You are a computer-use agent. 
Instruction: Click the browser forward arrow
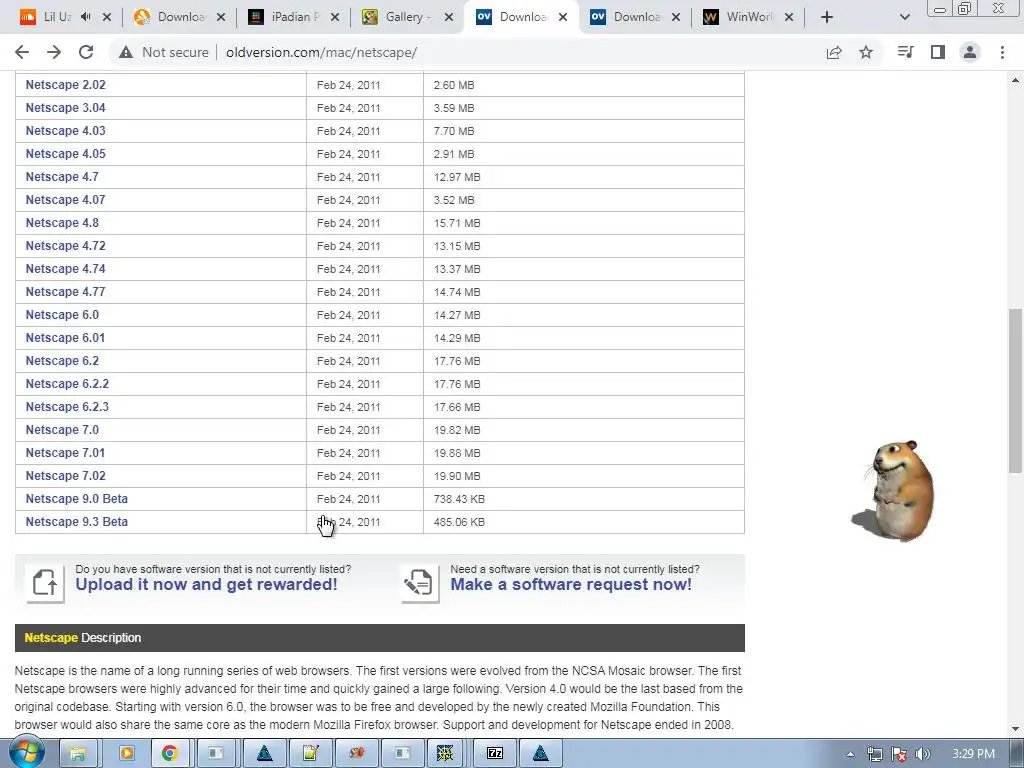click(54, 52)
